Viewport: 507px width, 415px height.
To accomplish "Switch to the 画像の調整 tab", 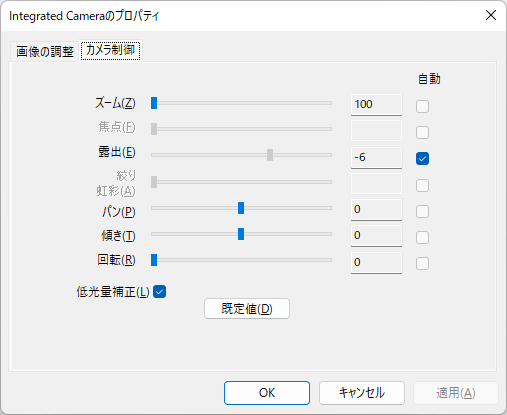I will click(45, 51).
